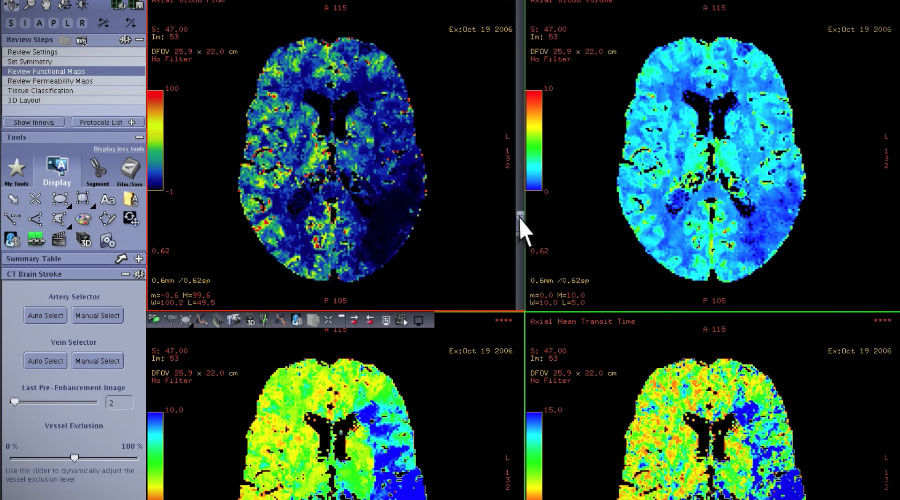
Task: Click Artery Selector Auto Select
Action: click(x=45, y=315)
